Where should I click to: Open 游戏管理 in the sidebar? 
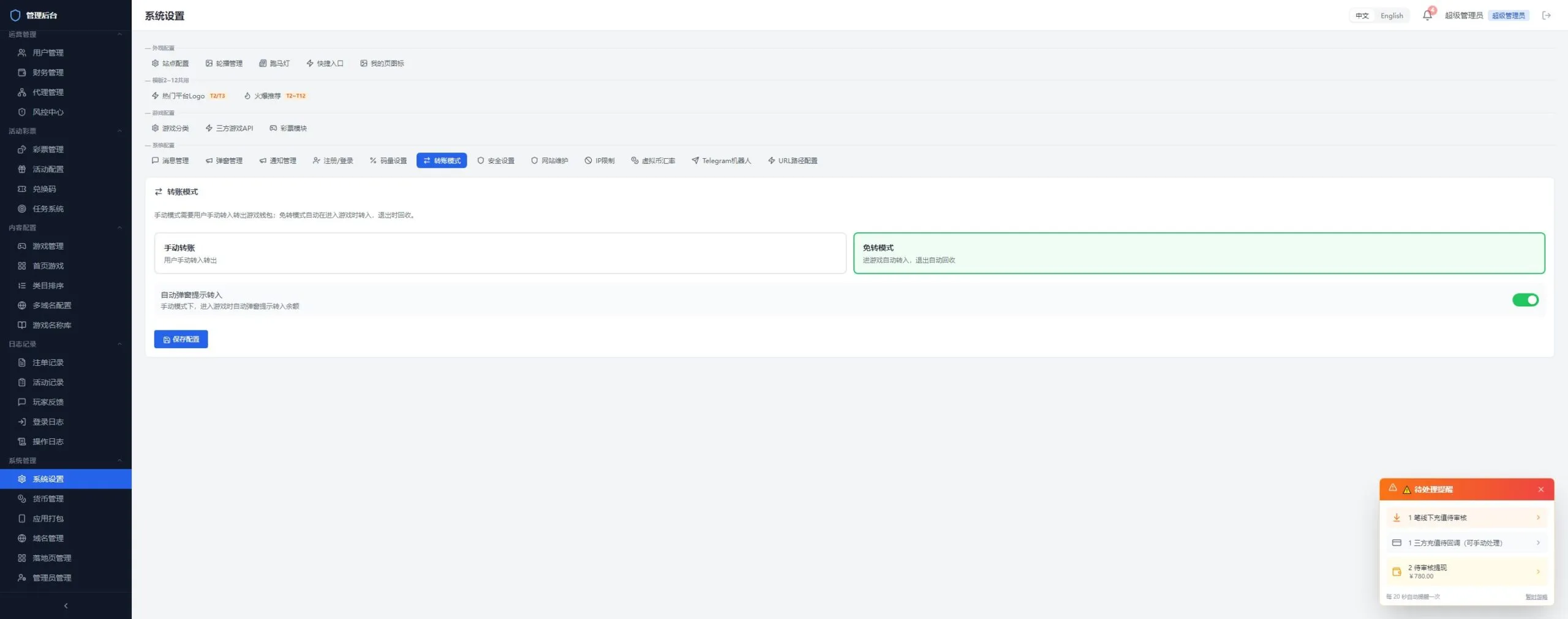pos(66,246)
